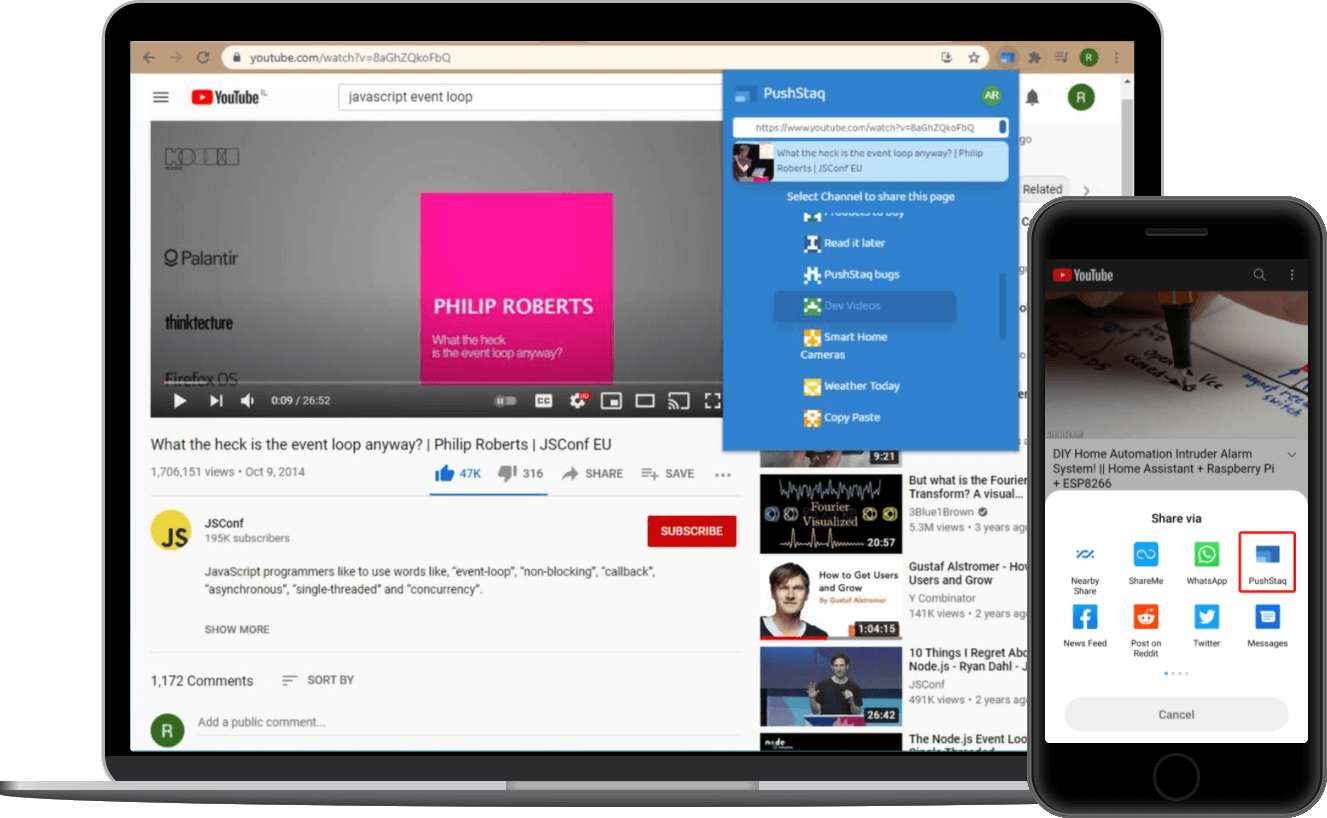This screenshot has width=1327, height=818.
Task: Open the SORT BY comments dropdown
Action: coord(318,680)
